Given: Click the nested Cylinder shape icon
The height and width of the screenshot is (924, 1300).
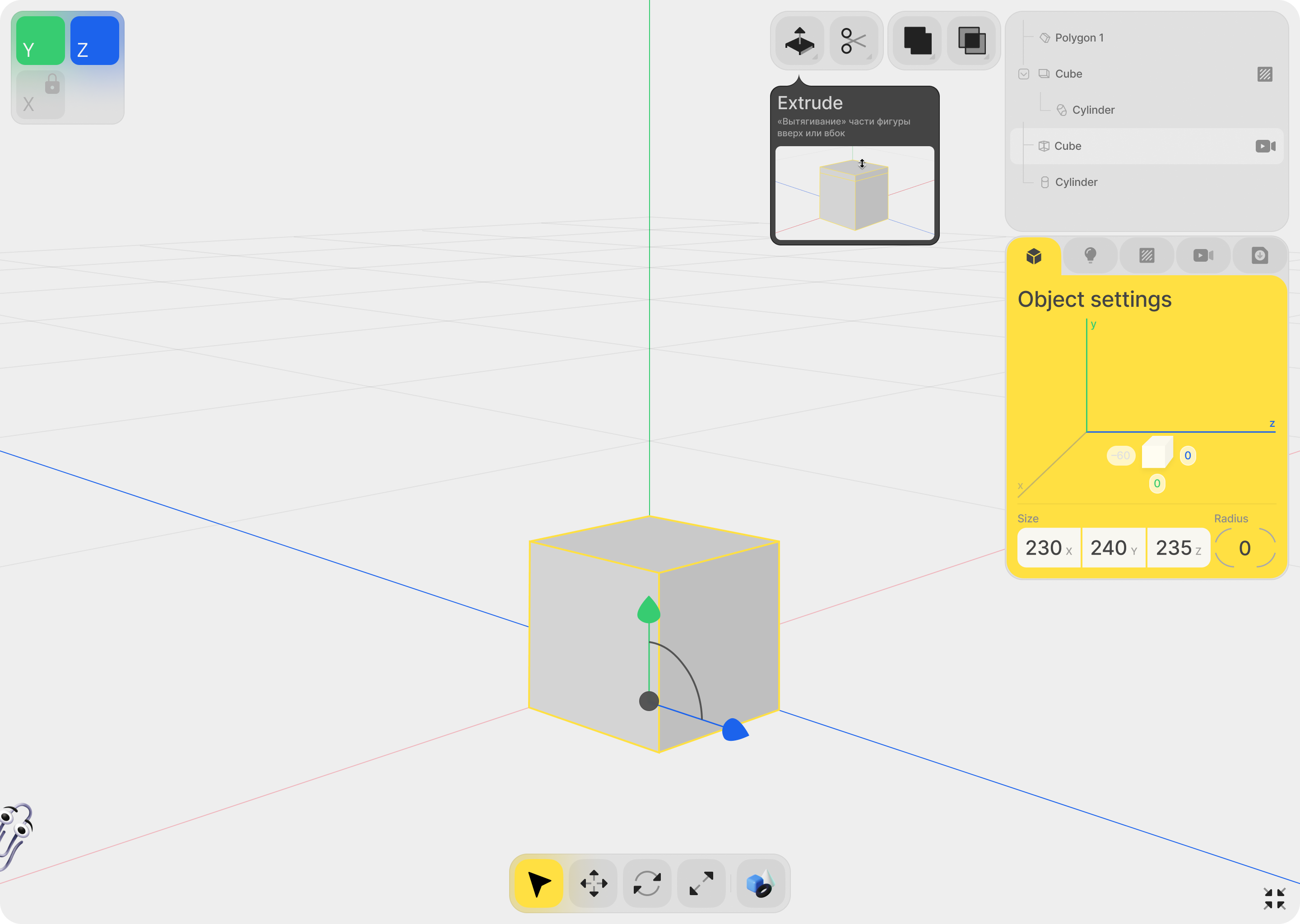Looking at the screenshot, I should tap(1062, 110).
